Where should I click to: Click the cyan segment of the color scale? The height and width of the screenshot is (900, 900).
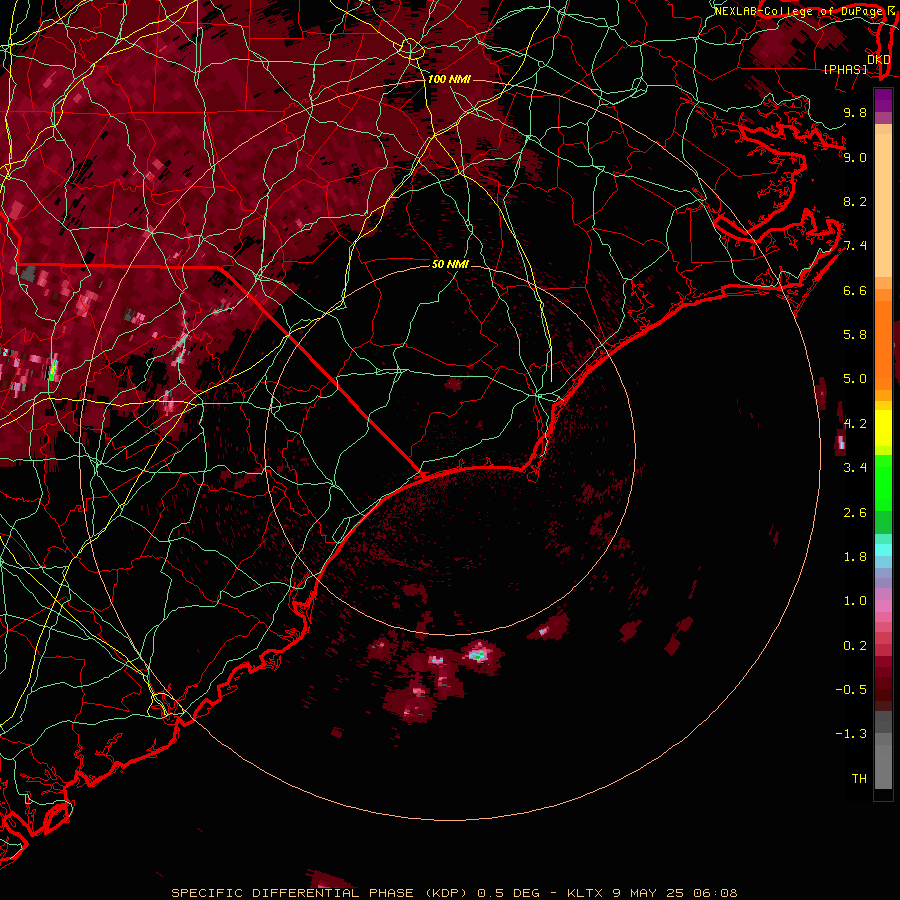click(883, 550)
